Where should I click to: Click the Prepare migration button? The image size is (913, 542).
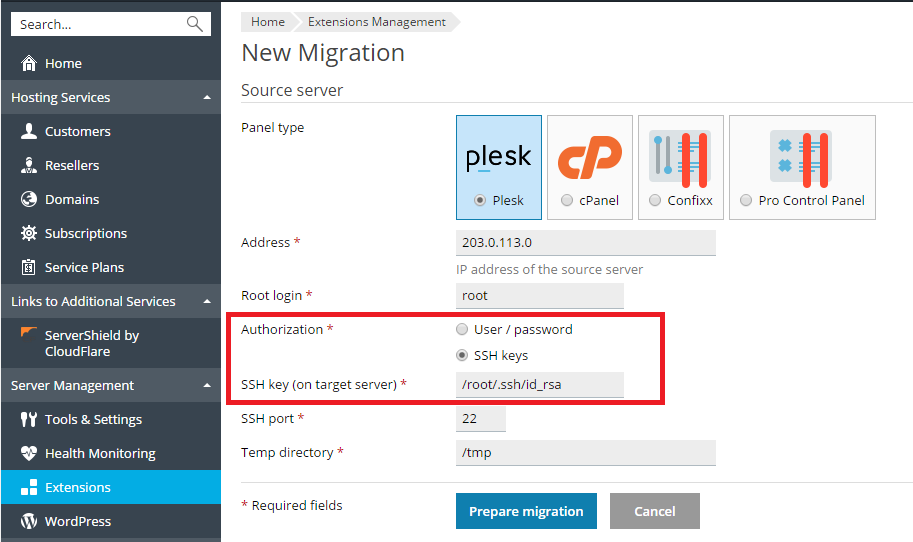coord(526,511)
